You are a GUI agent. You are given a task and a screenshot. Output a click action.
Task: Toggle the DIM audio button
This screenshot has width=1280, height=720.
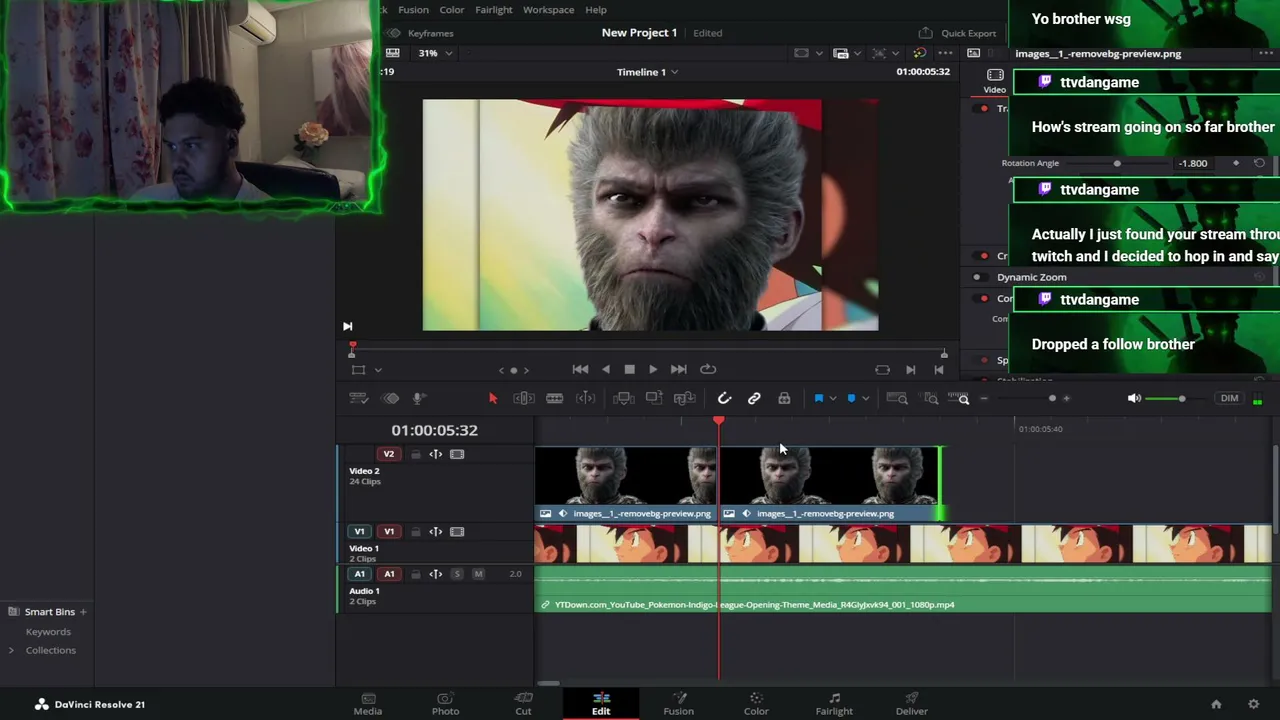coord(1229,398)
